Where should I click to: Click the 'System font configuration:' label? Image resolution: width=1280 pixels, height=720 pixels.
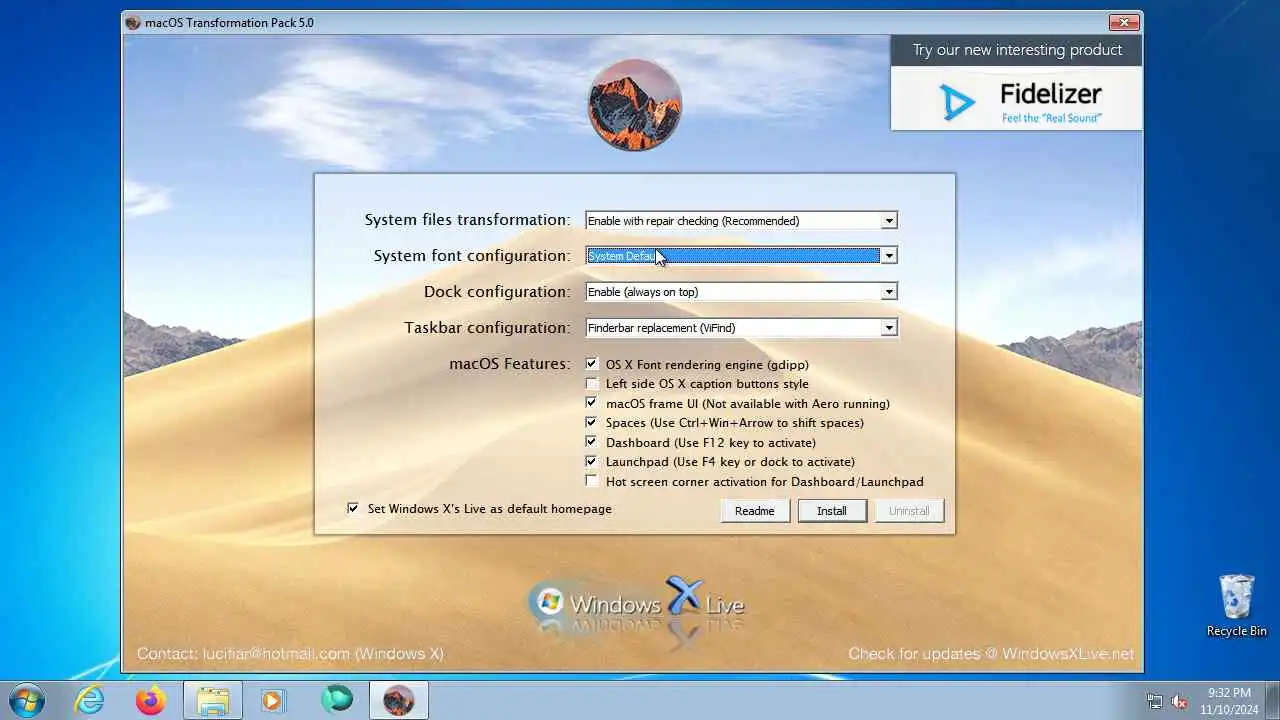pyautogui.click(x=472, y=256)
